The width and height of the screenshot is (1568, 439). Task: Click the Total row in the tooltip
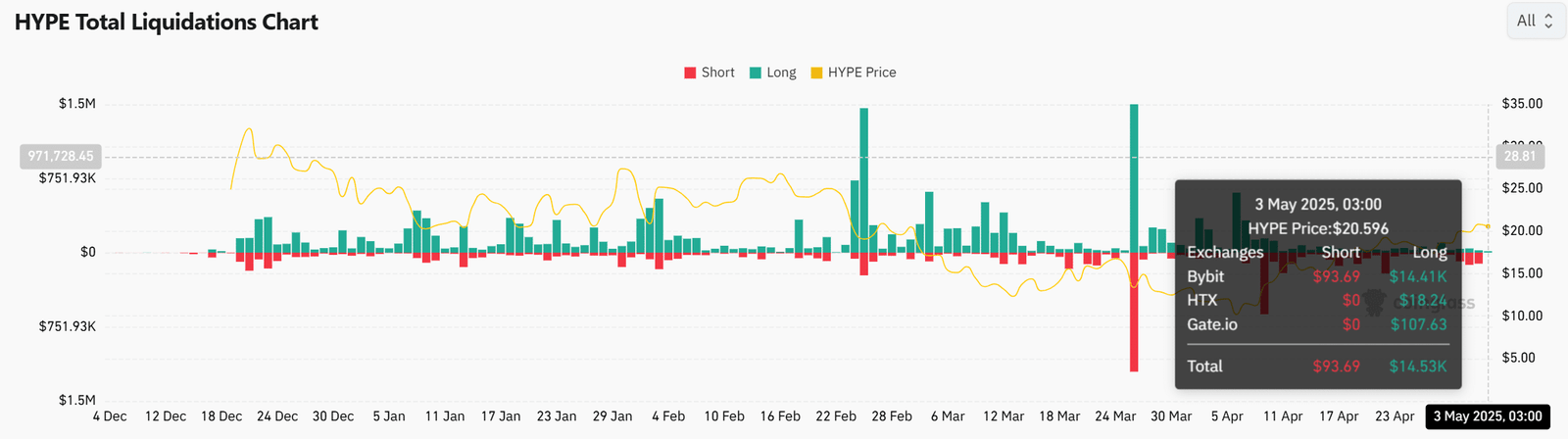tap(1317, 366)
